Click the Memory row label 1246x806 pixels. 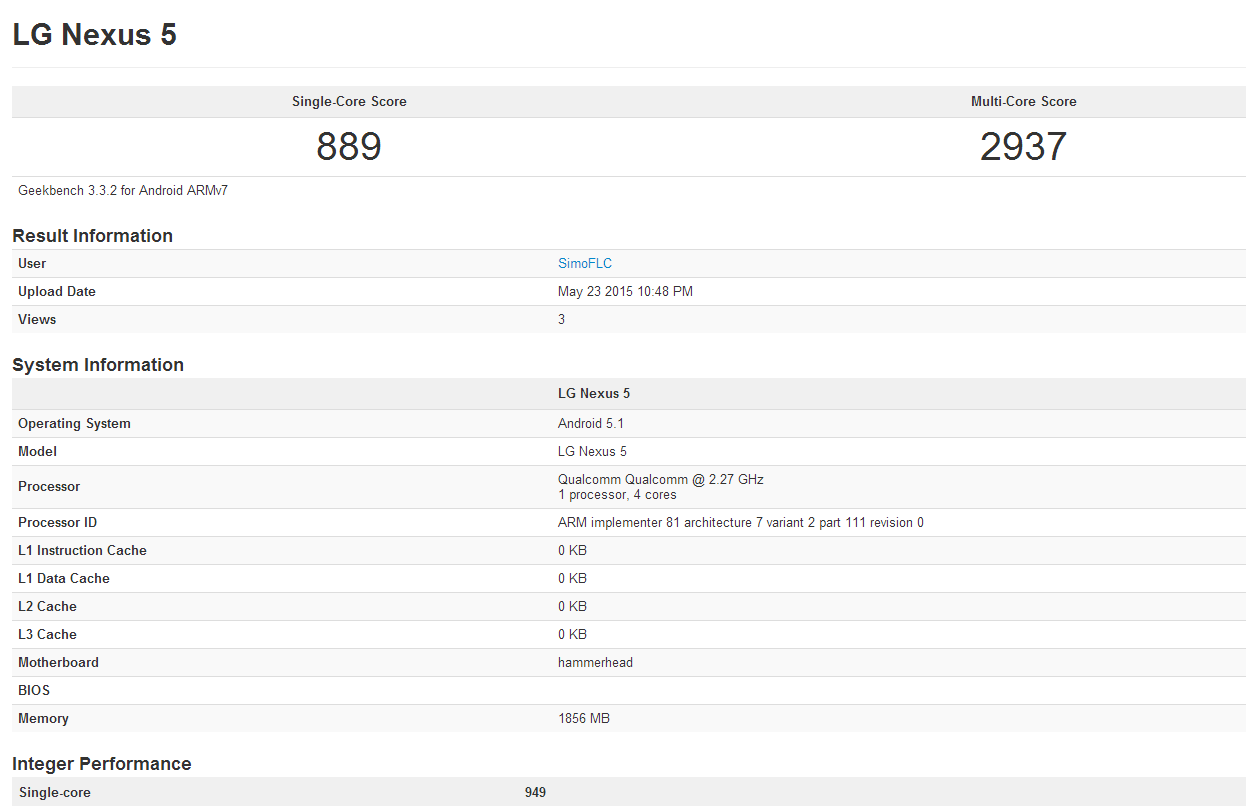tap(43, 719)
